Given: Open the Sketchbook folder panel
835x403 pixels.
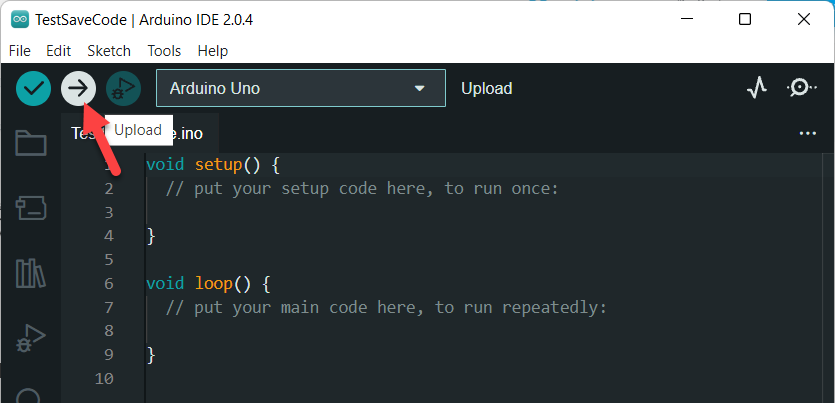Looking at the screenshot, I should 31,143.
